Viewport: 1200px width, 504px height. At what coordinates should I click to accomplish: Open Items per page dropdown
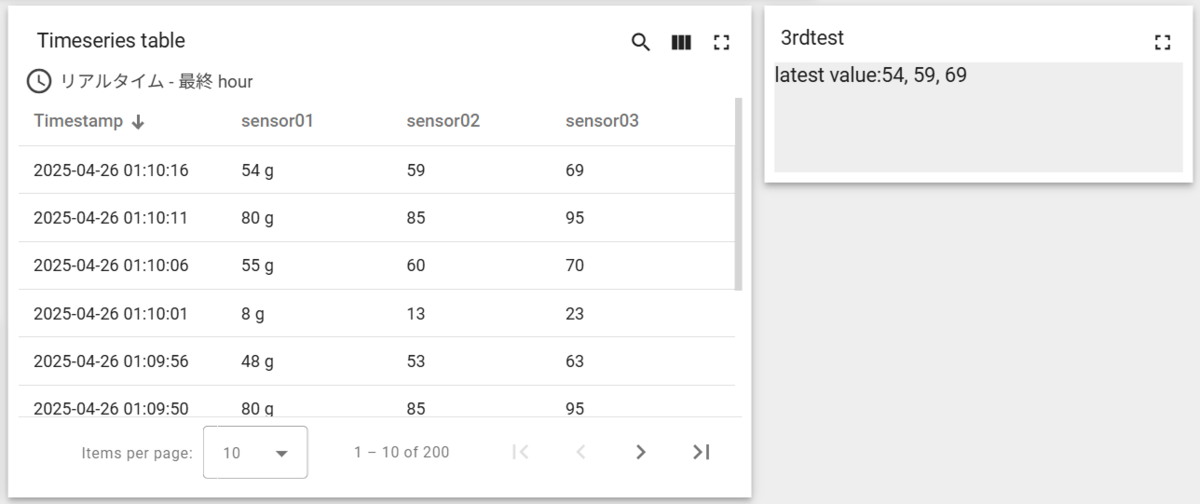point(255,452)
